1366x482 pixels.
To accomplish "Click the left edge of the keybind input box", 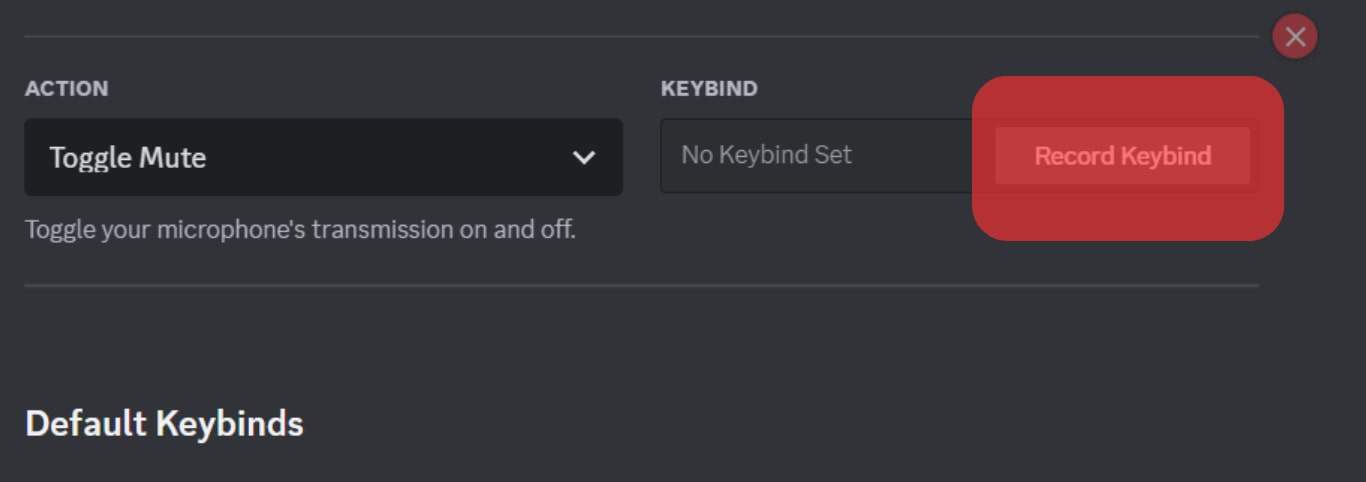I will pyautogui.click(x=664, y=155).
